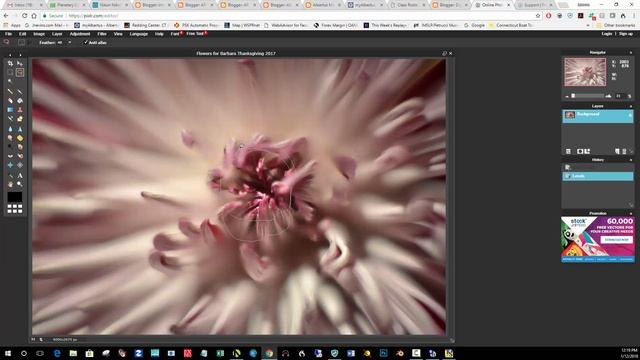Collapse the Promotion panel
Viewport: 640px width, 360px height.
point(631,213)
